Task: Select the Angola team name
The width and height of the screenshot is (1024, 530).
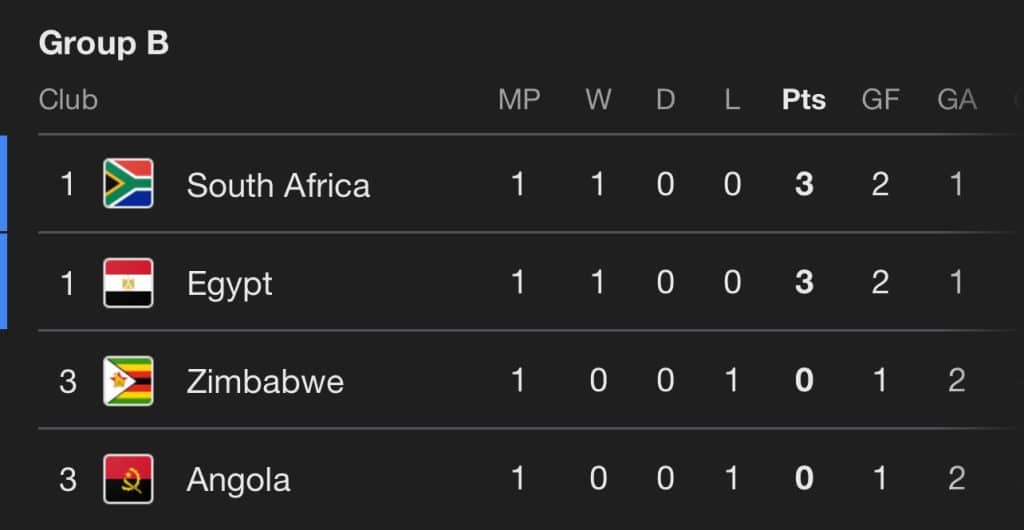Action: tap(238, 480)
